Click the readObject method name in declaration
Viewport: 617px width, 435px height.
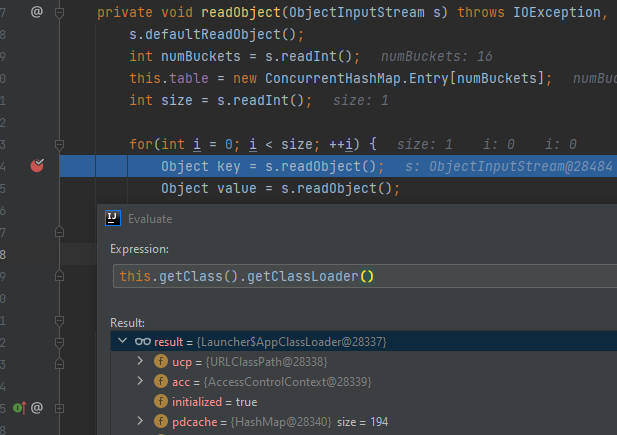[x=241, y=13]
